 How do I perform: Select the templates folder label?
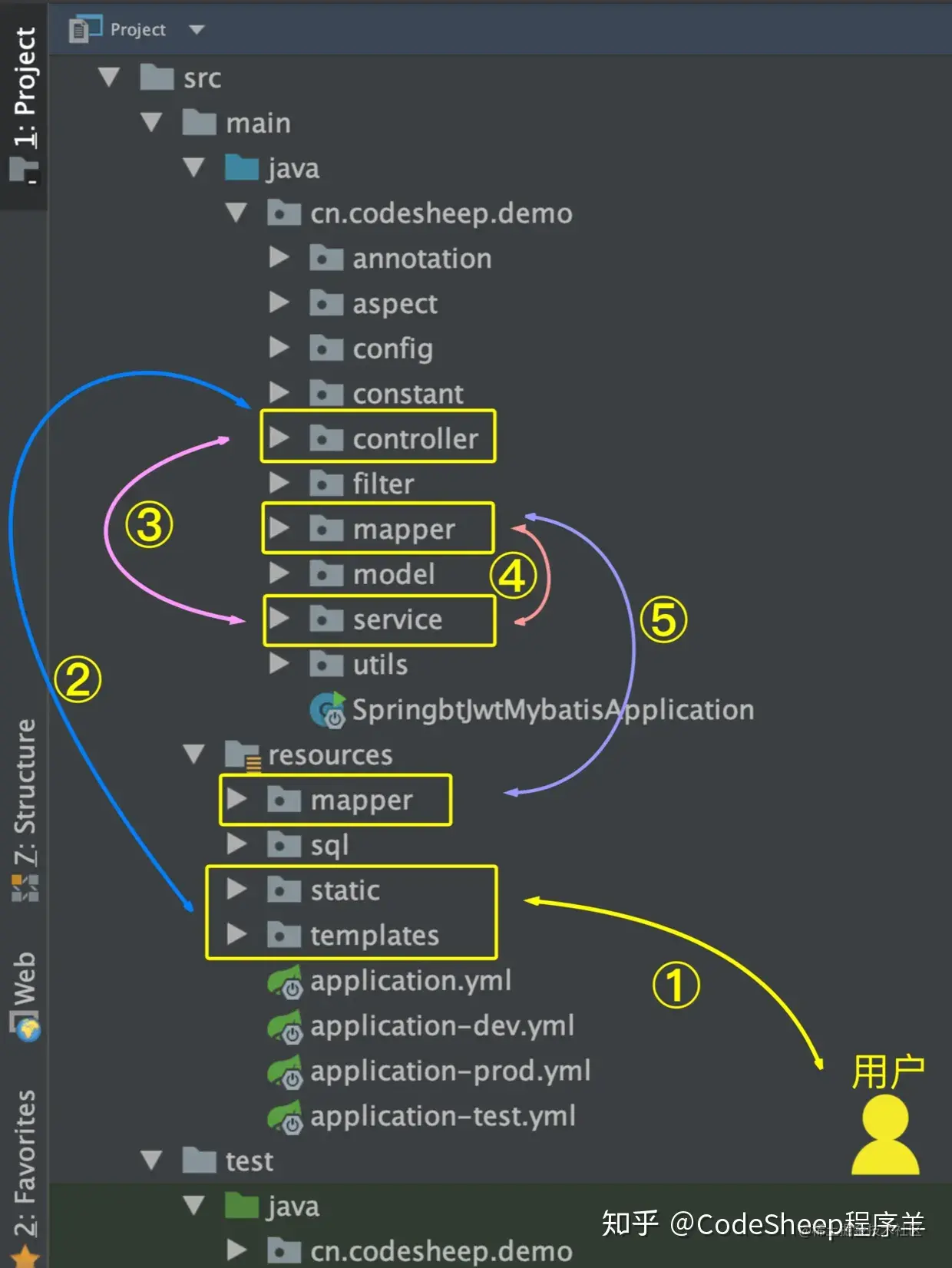[375, 936]
